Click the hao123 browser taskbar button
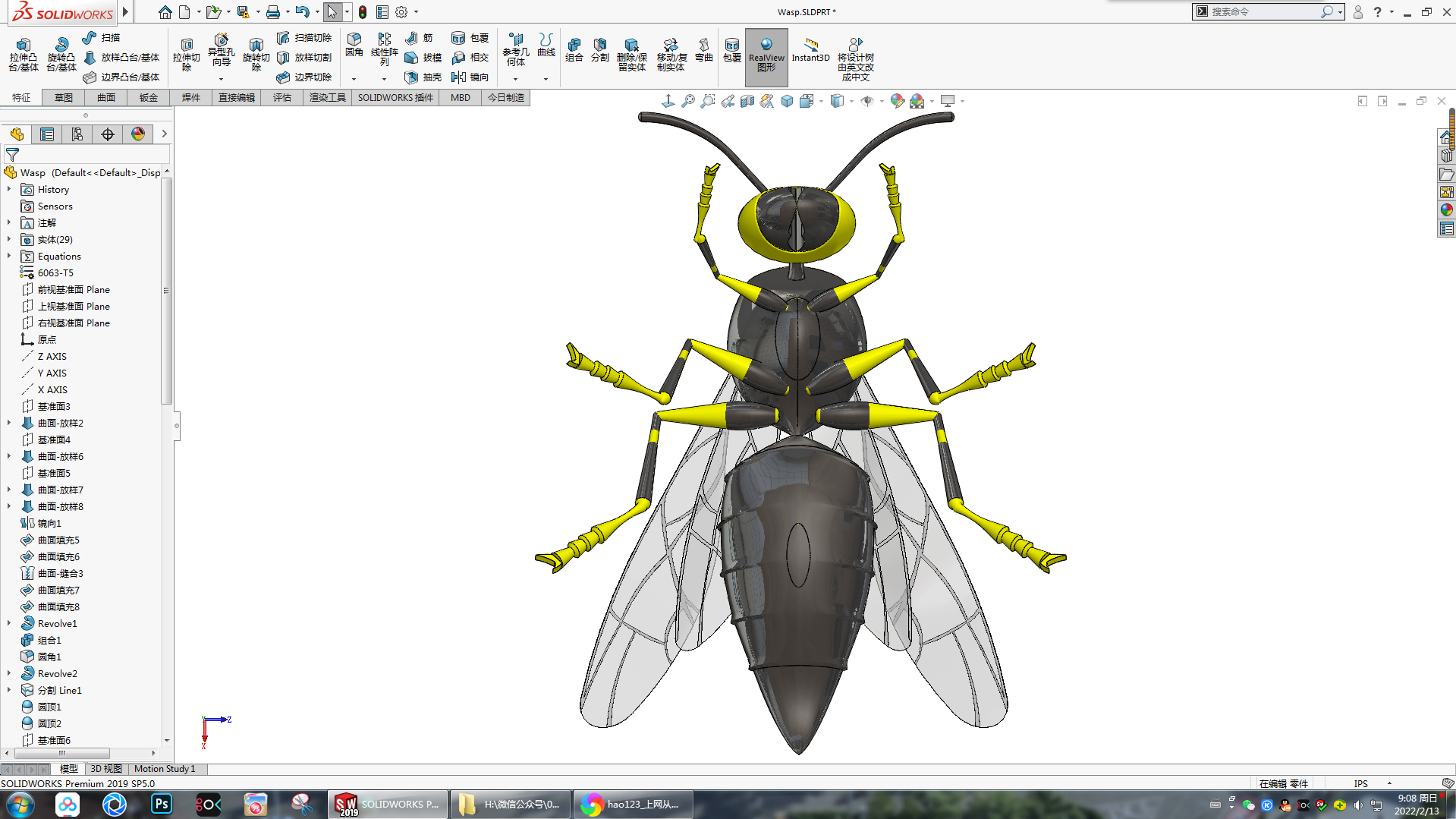 tap(632, 804)
